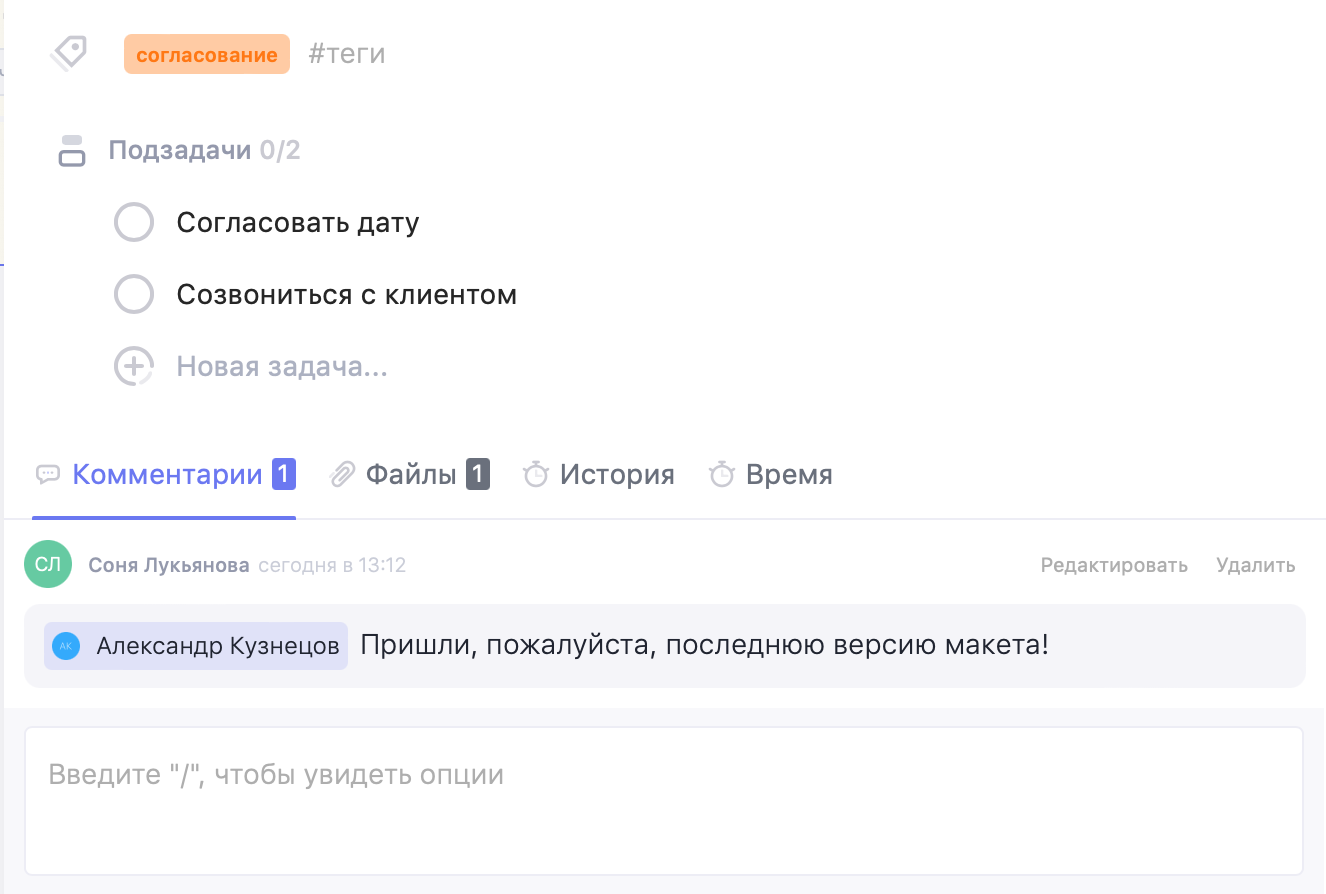Mark Созвониться с клиентом as done

pos(134,294)
